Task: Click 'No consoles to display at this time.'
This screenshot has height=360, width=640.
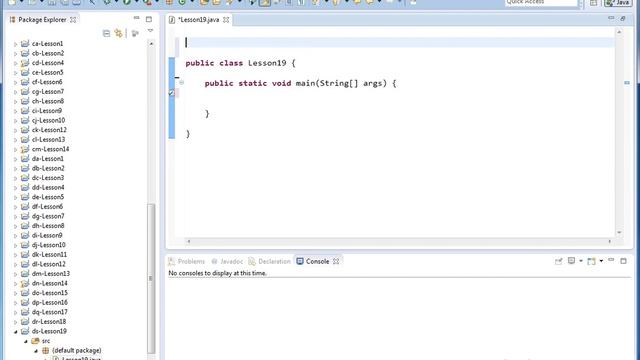Action: click(x=218, y=273)
